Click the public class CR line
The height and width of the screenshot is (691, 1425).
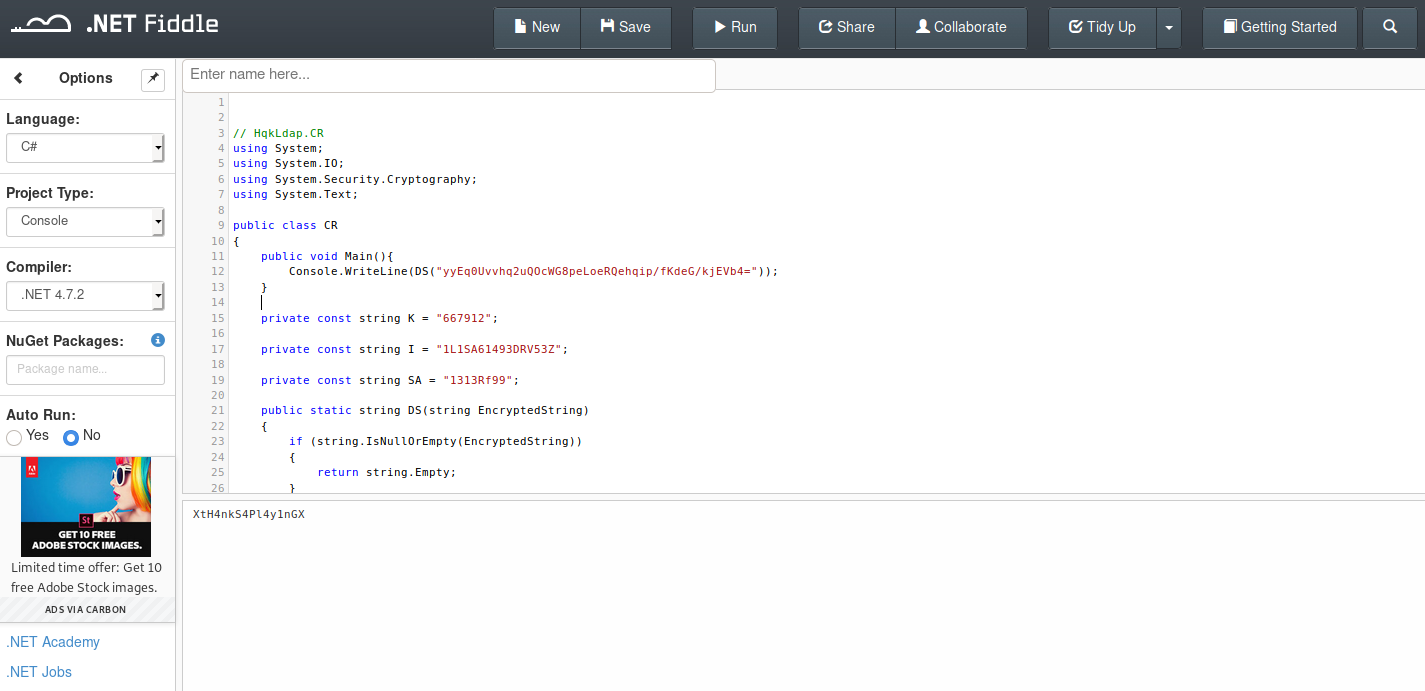[285, 225]
